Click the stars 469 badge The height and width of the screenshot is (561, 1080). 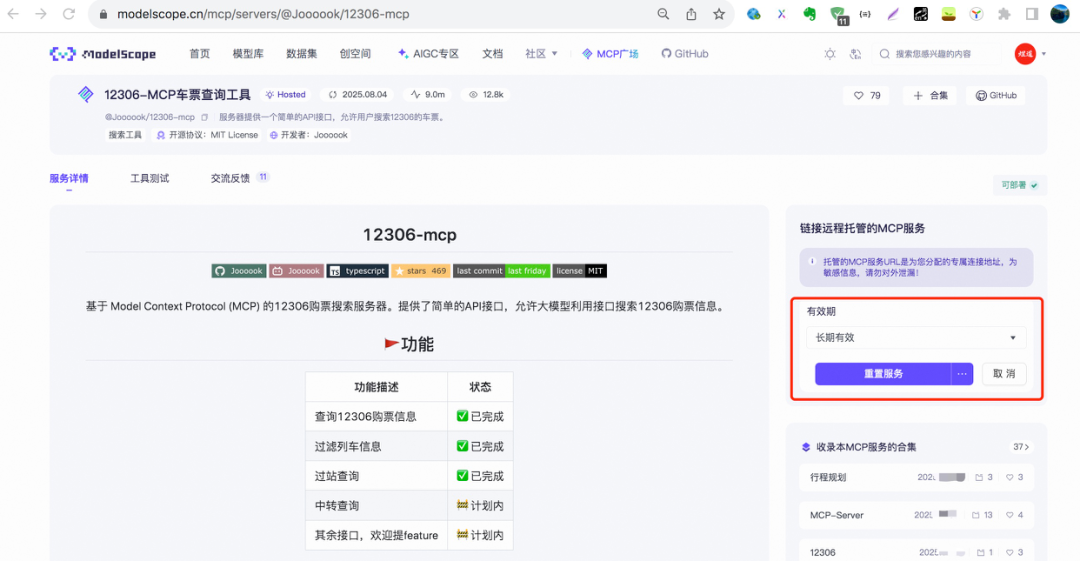[421, 271]
